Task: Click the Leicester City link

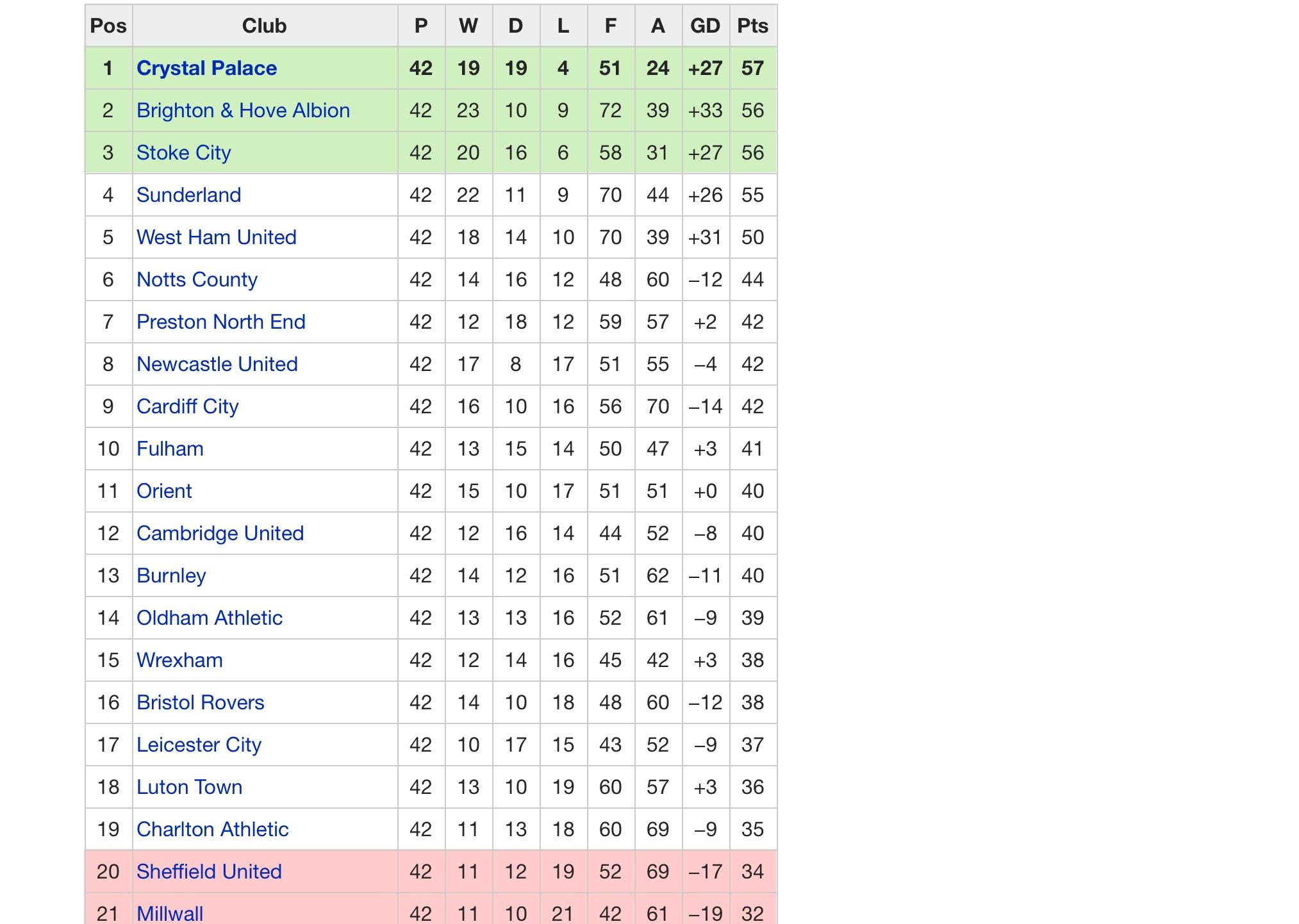Action: click(x=199, y=745)
